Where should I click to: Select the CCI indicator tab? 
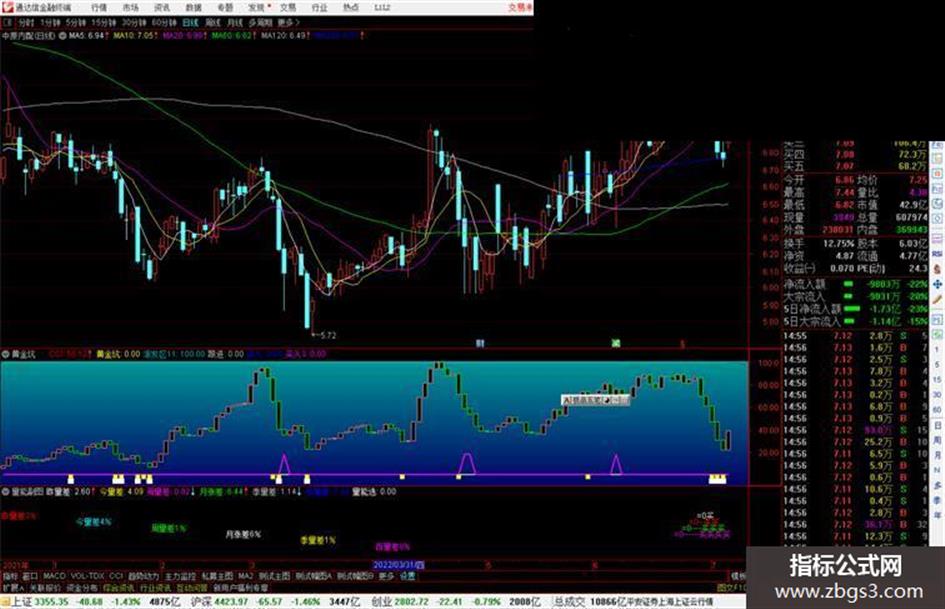116,576
